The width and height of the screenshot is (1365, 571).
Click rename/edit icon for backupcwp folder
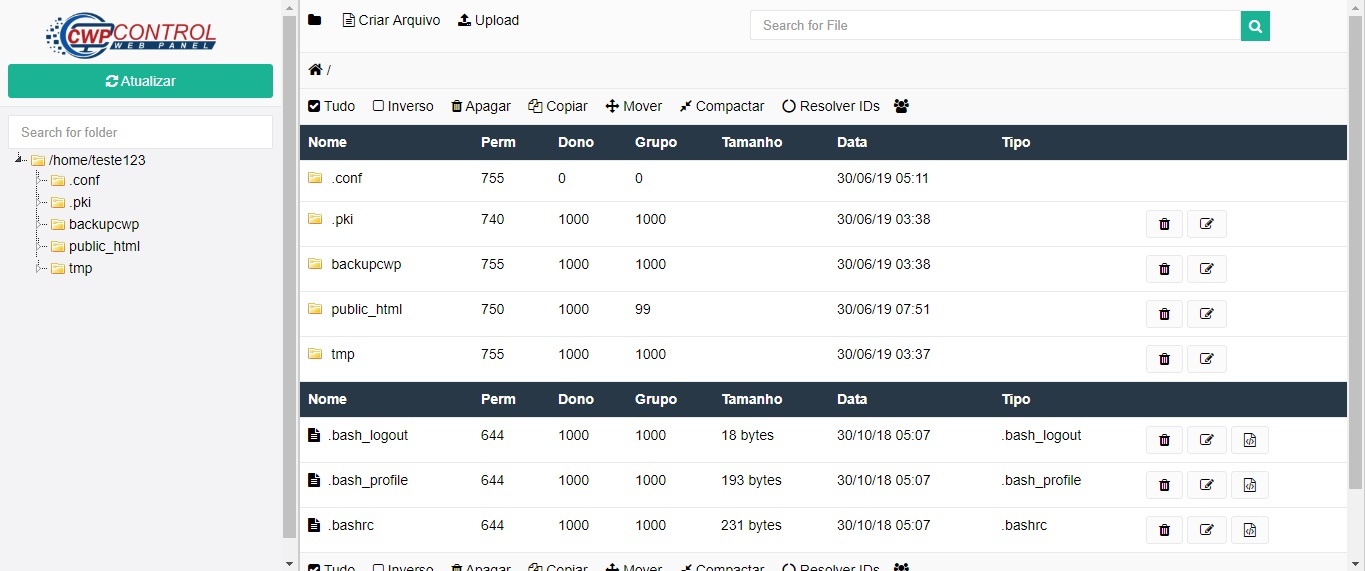tap(1207, 269)
